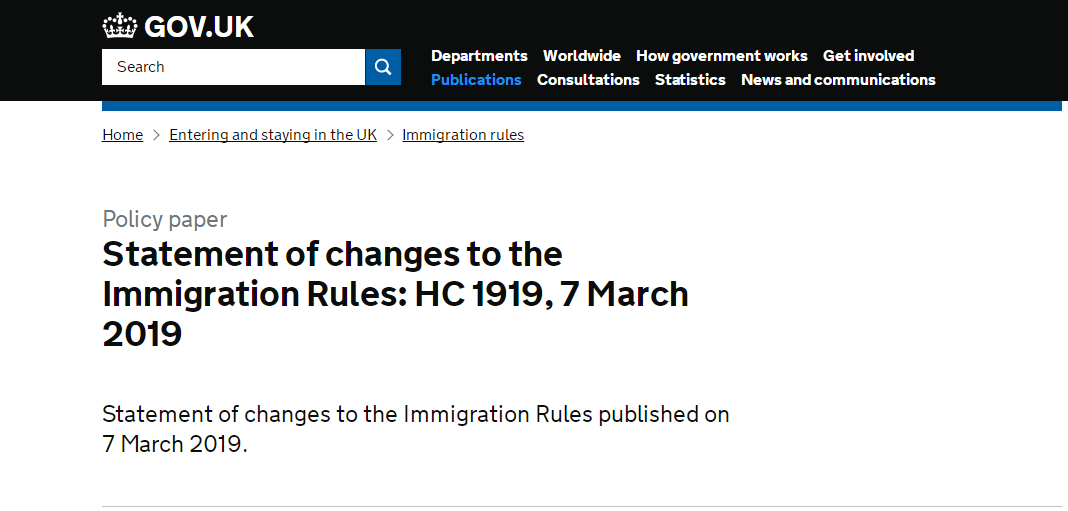Viewport: 1068px width, 511px height.
Task: Follow the Immigration rules breadcrumb link
Action: coord(463,135)
